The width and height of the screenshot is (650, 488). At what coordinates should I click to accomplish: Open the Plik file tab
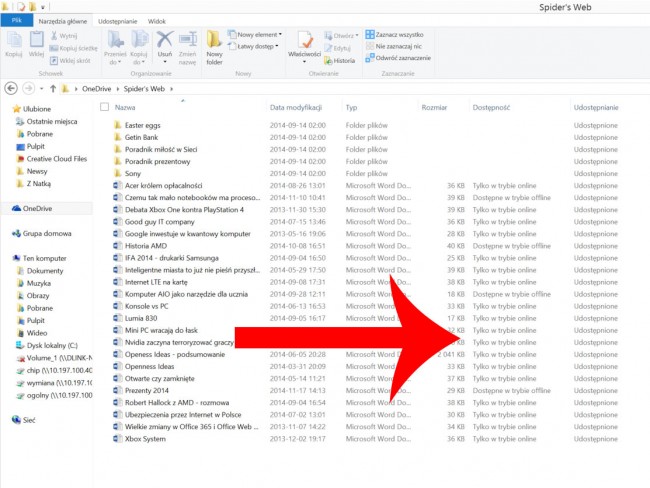(x=17, y=20)
